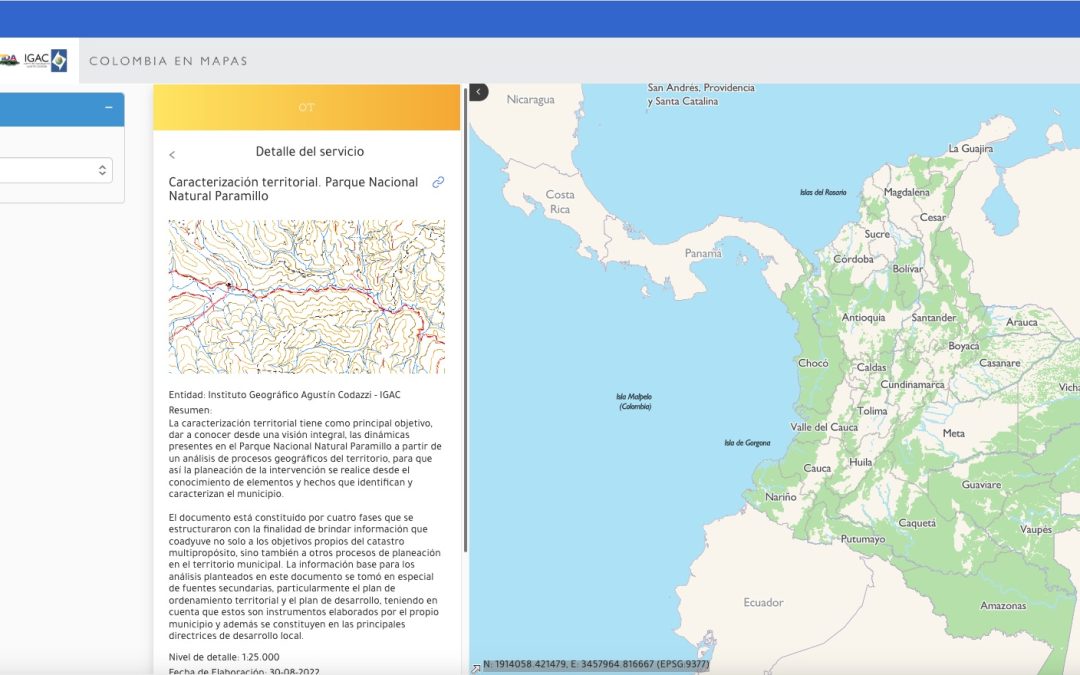1080x675 pixels.
Task: Click the Detalle del servicio heading
Action: click(x=310, y=152)
